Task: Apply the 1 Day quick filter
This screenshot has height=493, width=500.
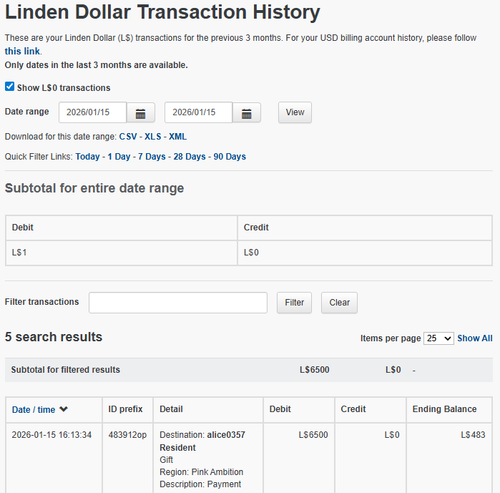Action: pyautogui.click(x=119, y=157)
